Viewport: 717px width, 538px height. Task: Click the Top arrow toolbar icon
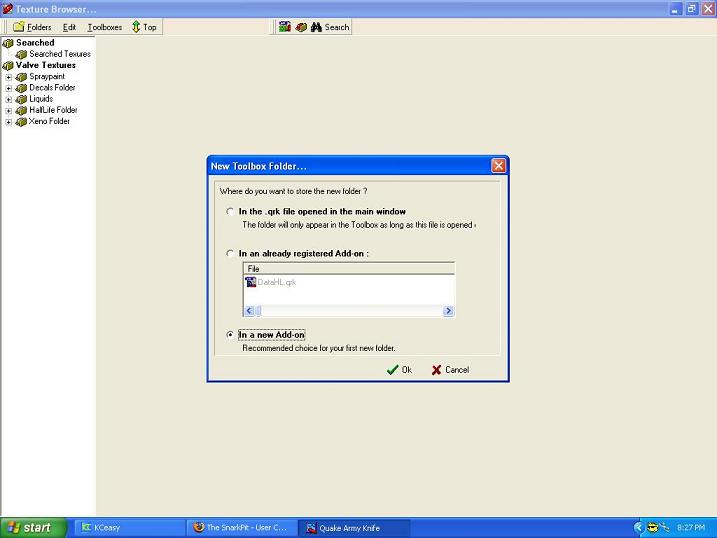(x=136, y=27)
